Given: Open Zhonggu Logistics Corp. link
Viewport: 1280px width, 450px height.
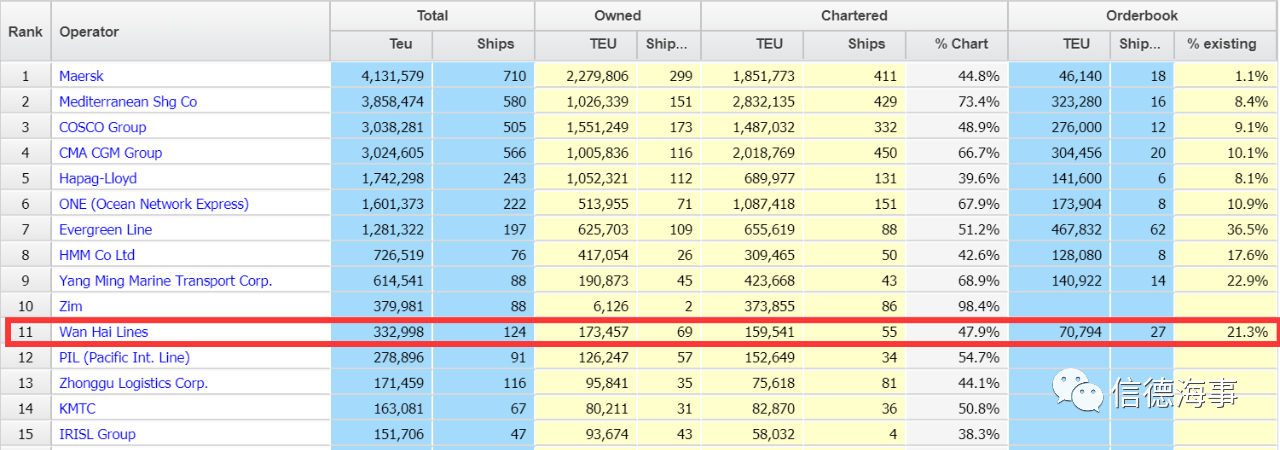Looking at the screenshot, I should pyautogui.click(x=133, y=383).
